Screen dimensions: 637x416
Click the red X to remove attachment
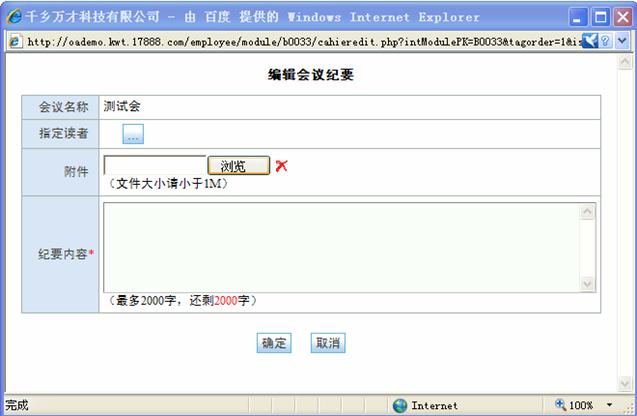click(x=281, y=166)
